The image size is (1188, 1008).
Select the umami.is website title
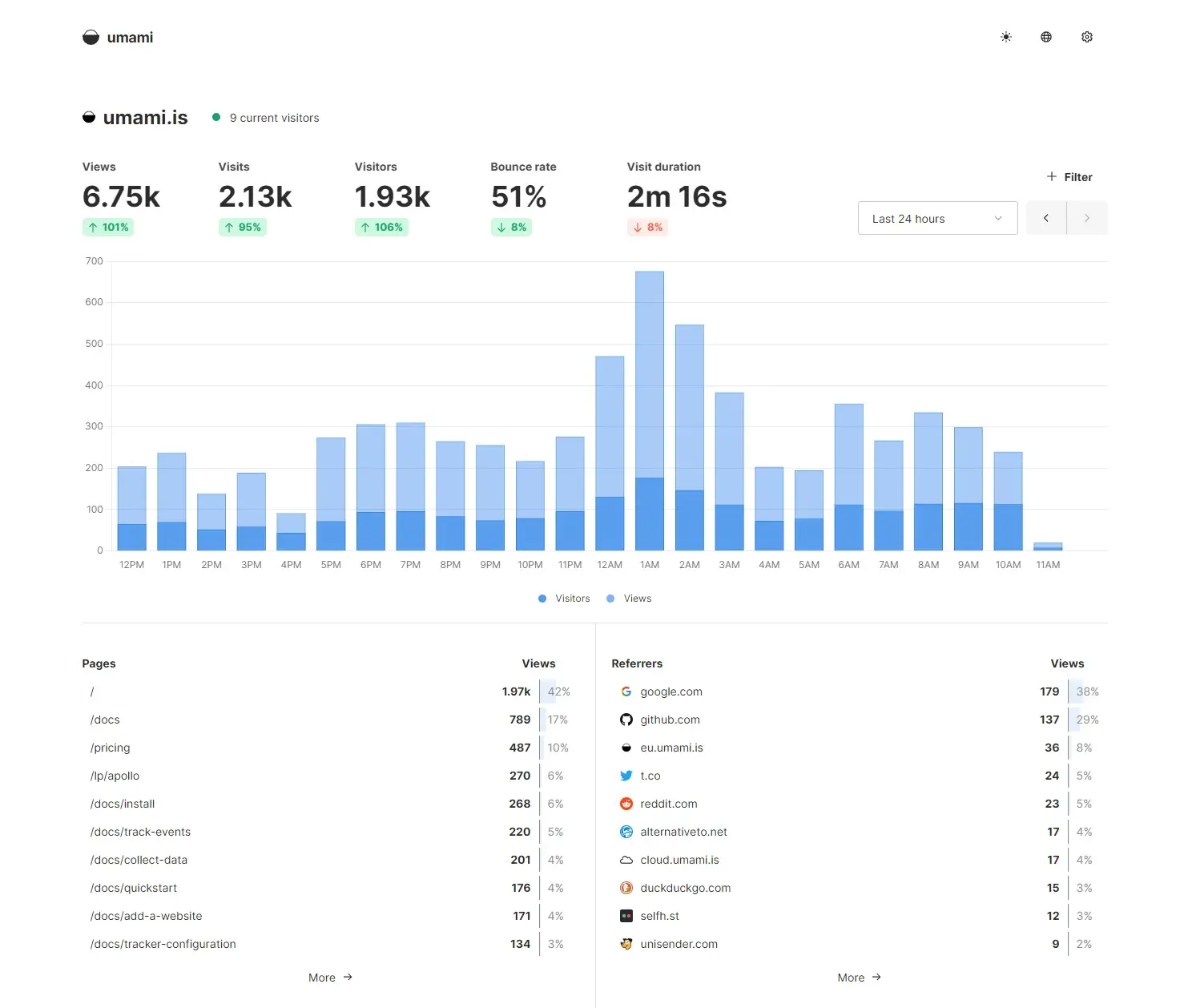(145, 117)
